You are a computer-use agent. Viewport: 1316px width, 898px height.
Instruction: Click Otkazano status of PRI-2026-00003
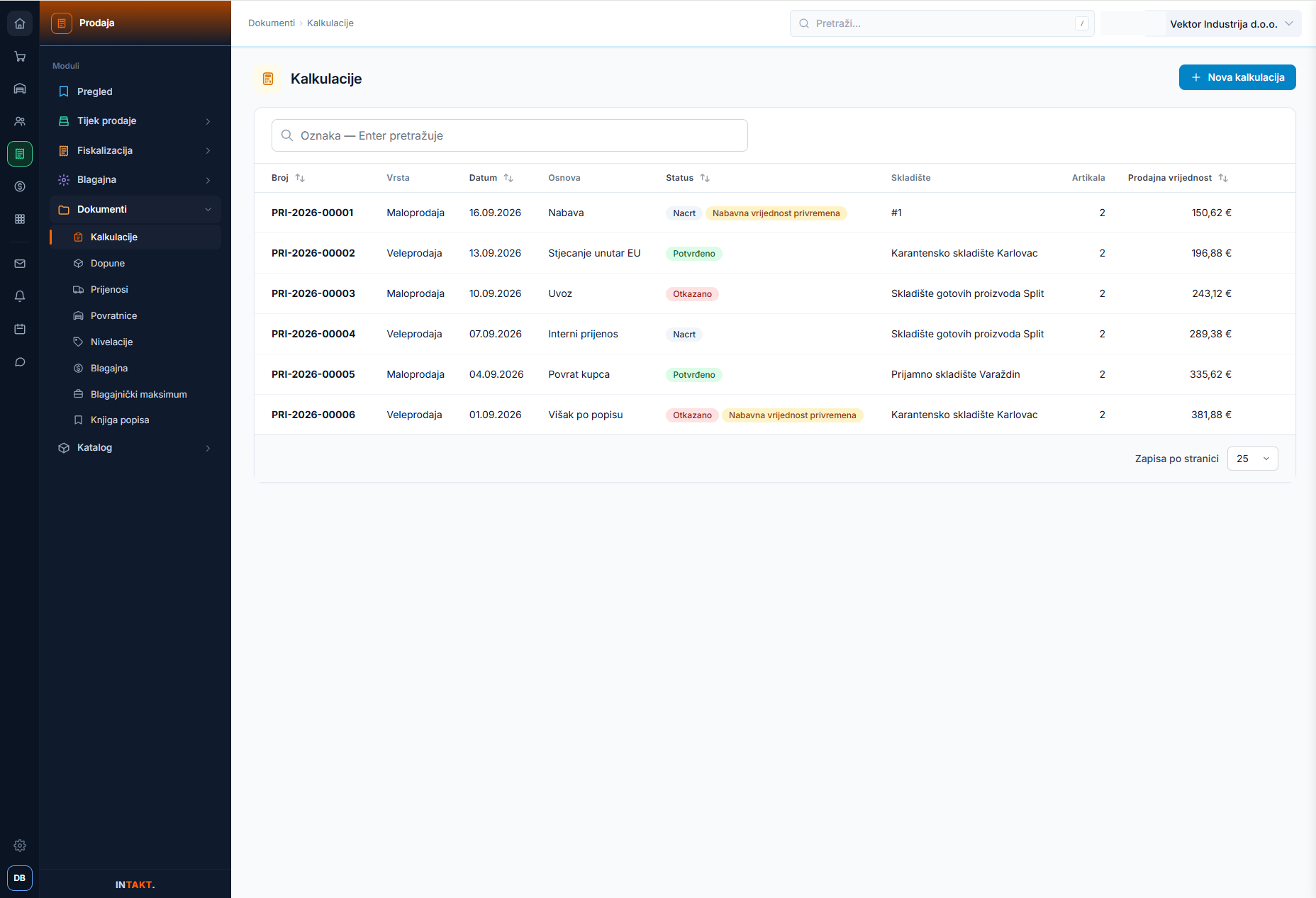point(692,294)
